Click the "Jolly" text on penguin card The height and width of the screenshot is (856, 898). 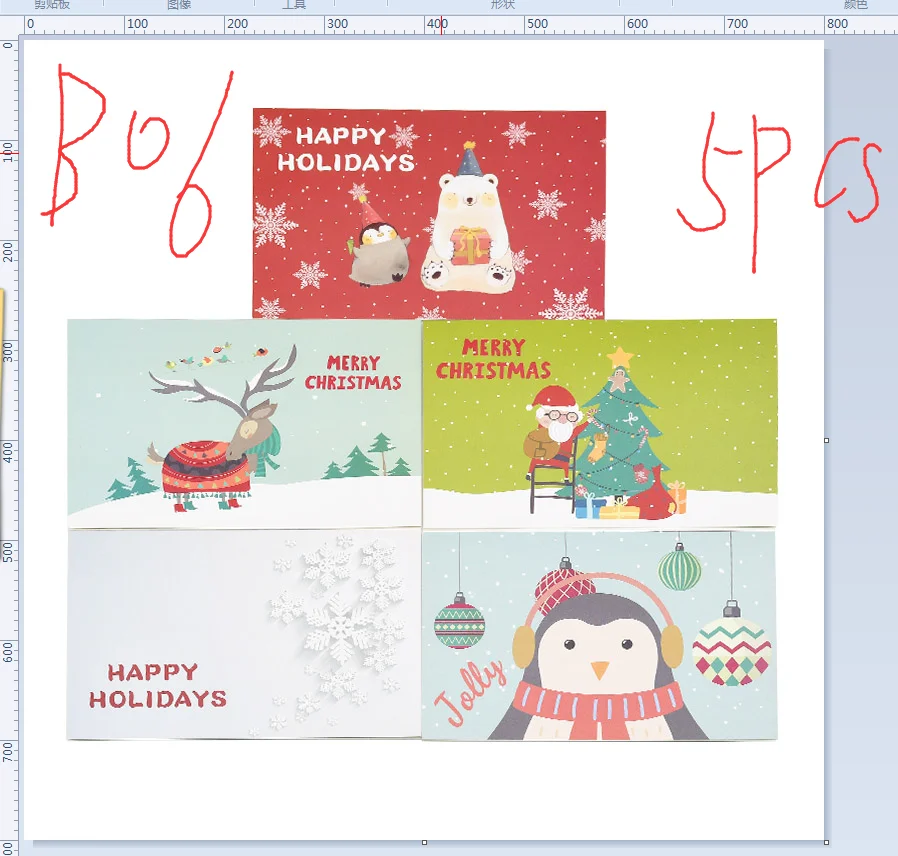[x=471, y=692]
